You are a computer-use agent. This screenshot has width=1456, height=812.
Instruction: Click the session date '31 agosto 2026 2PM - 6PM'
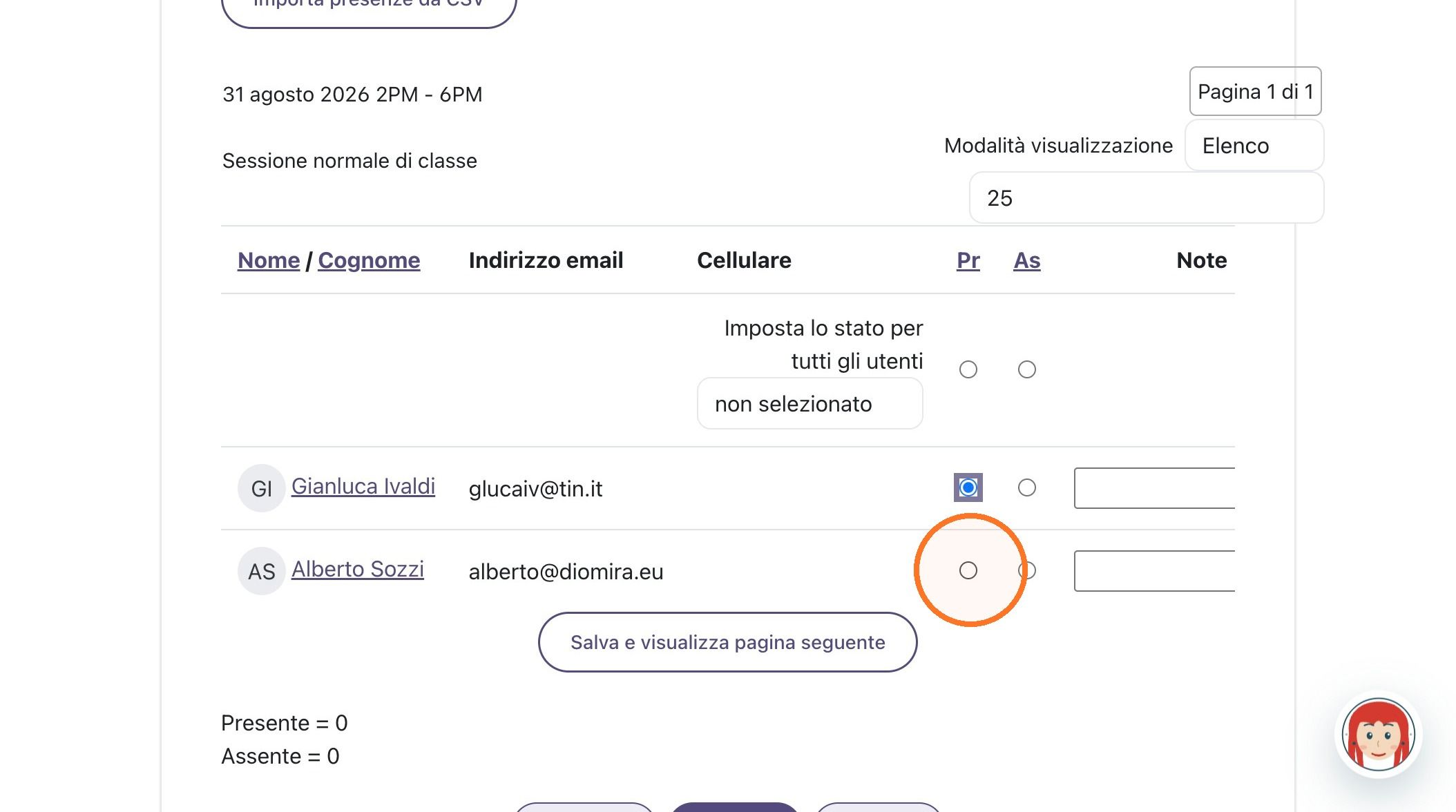(352, 95)
